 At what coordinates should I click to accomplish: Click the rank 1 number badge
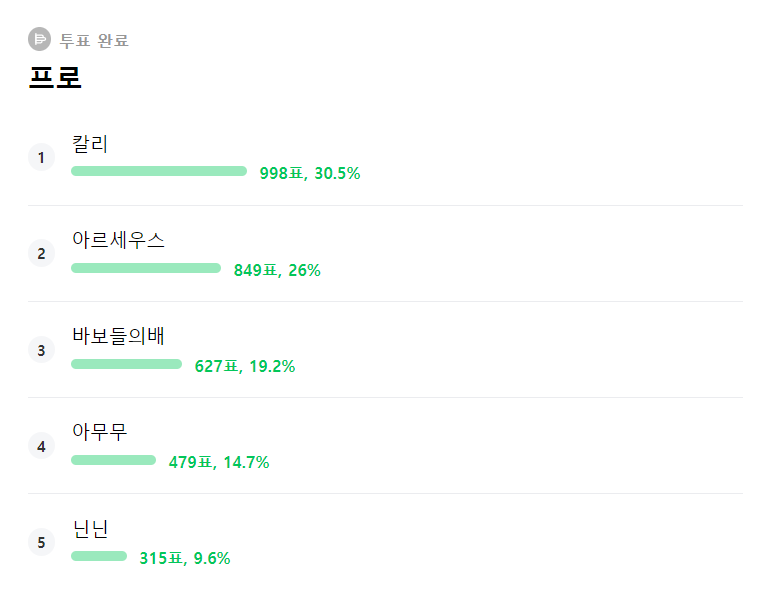[x=41, y=157]
